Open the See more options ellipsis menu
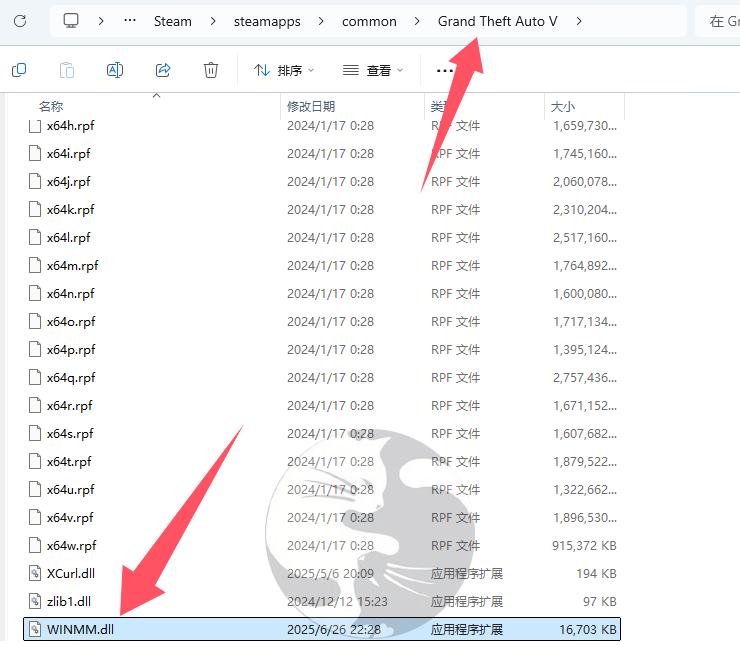 point(445,70)
